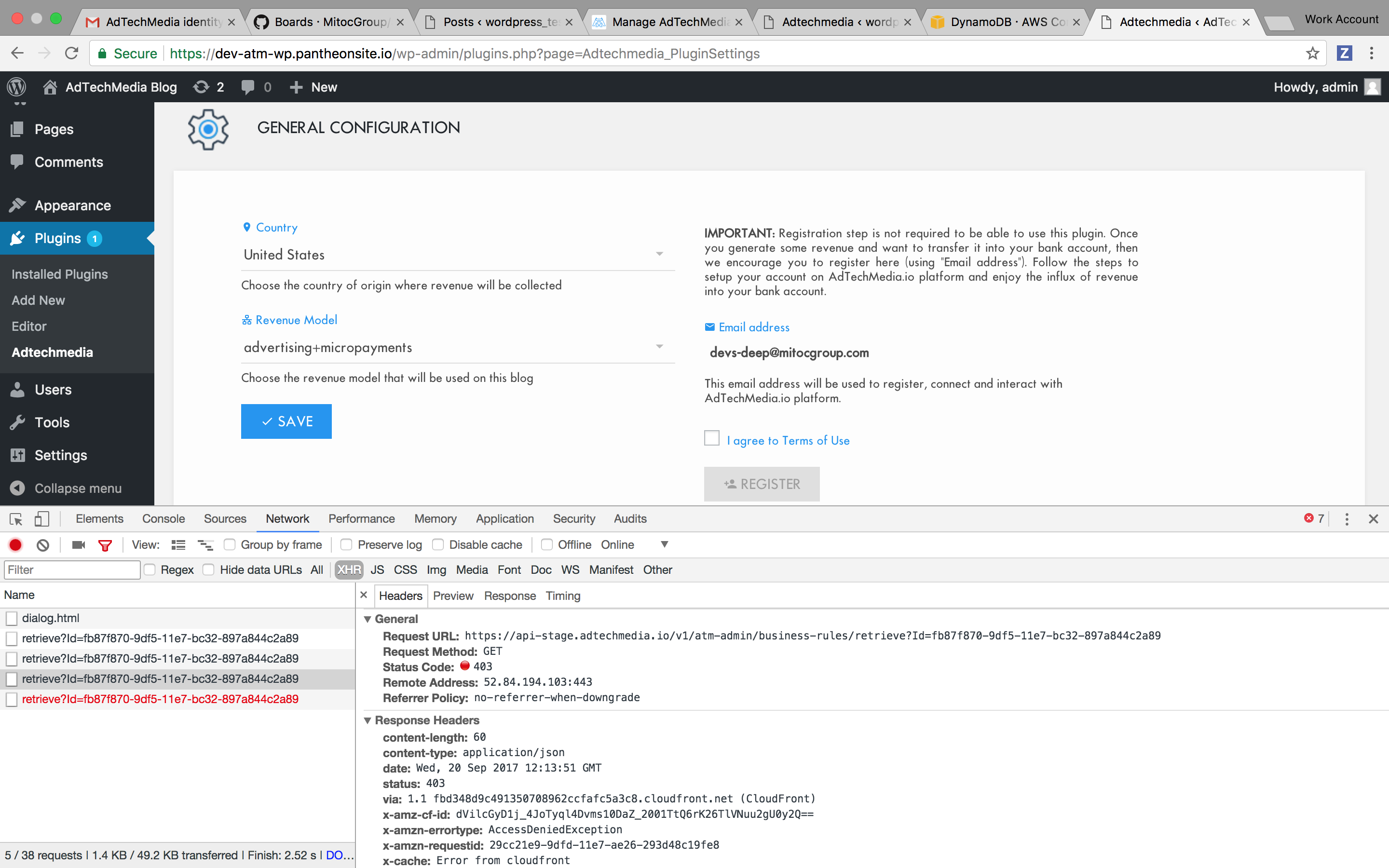Clear the network log
1389x868 pixels.
click(x=43, y=545)
